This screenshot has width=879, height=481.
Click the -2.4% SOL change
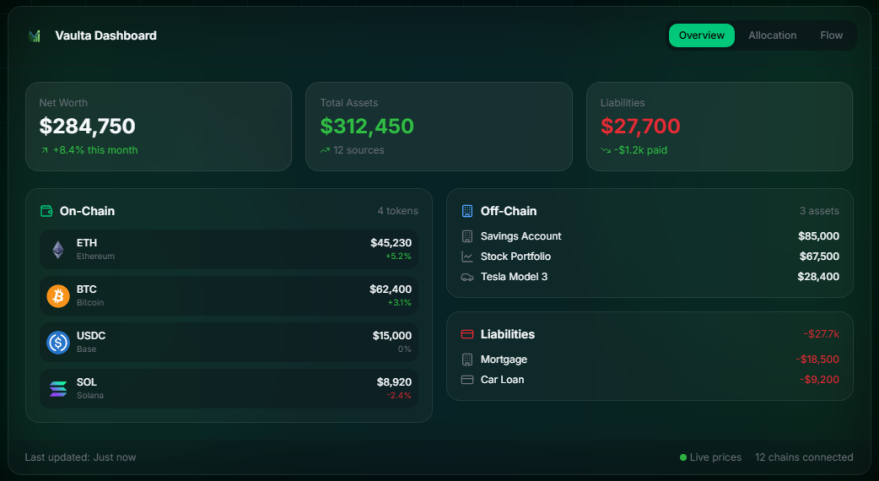[399, 396]
